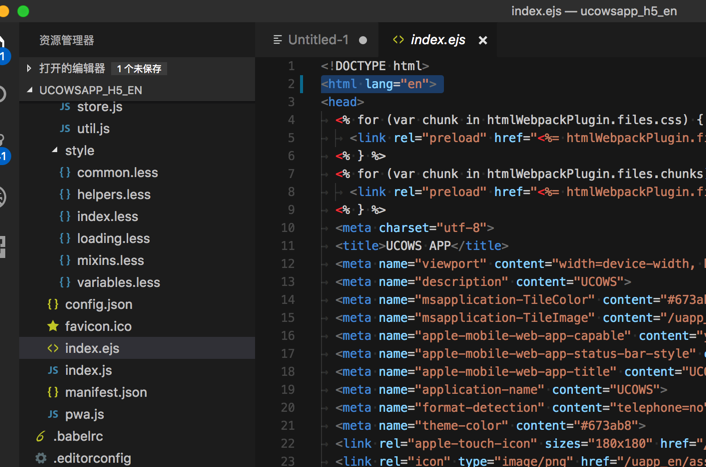The width and height of the screenshot is (706, 467).
Task: Open config.json in the explorer
Action: click(98, 304)
